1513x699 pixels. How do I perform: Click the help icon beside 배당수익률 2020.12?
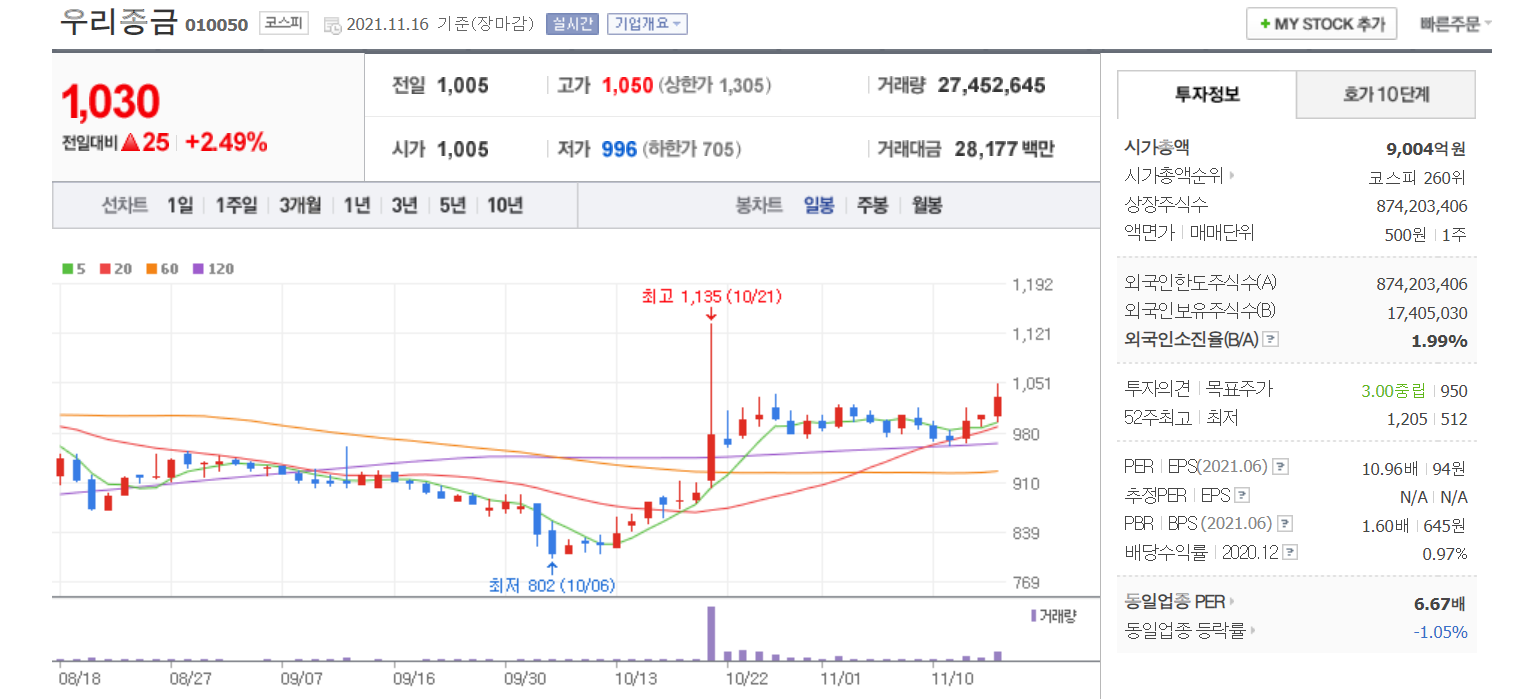pyautogui.click(x=1291, y=552)
